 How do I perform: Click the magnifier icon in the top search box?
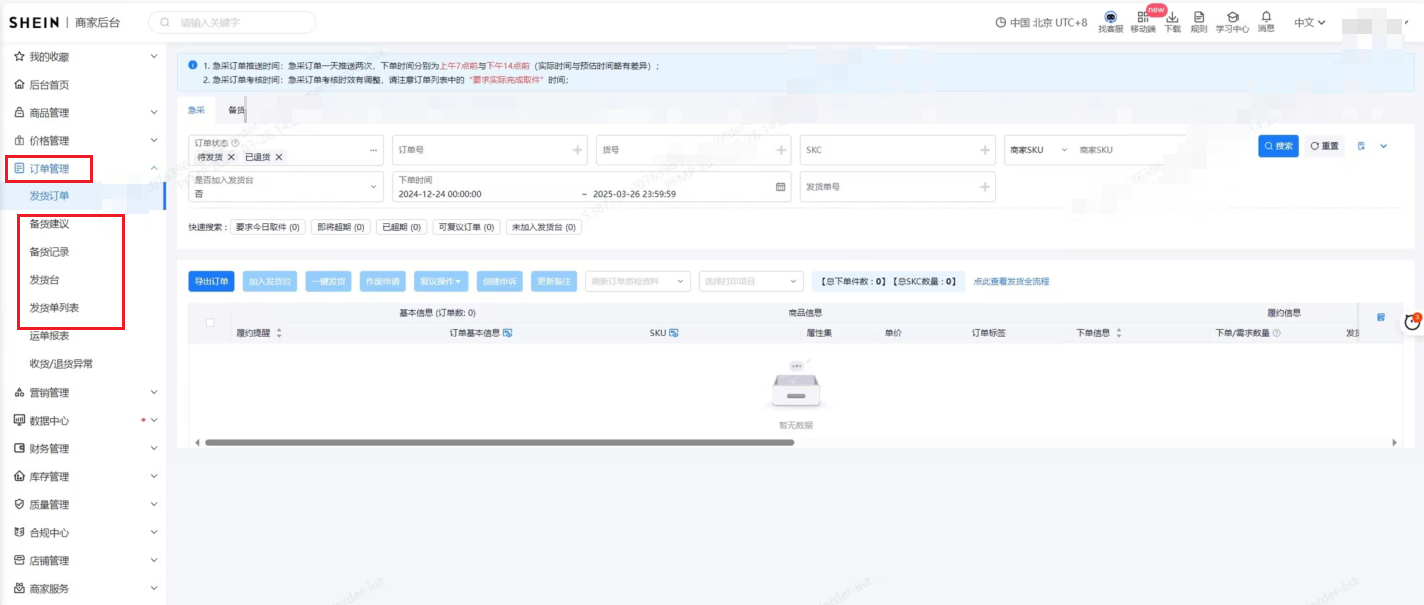(165, 22)
